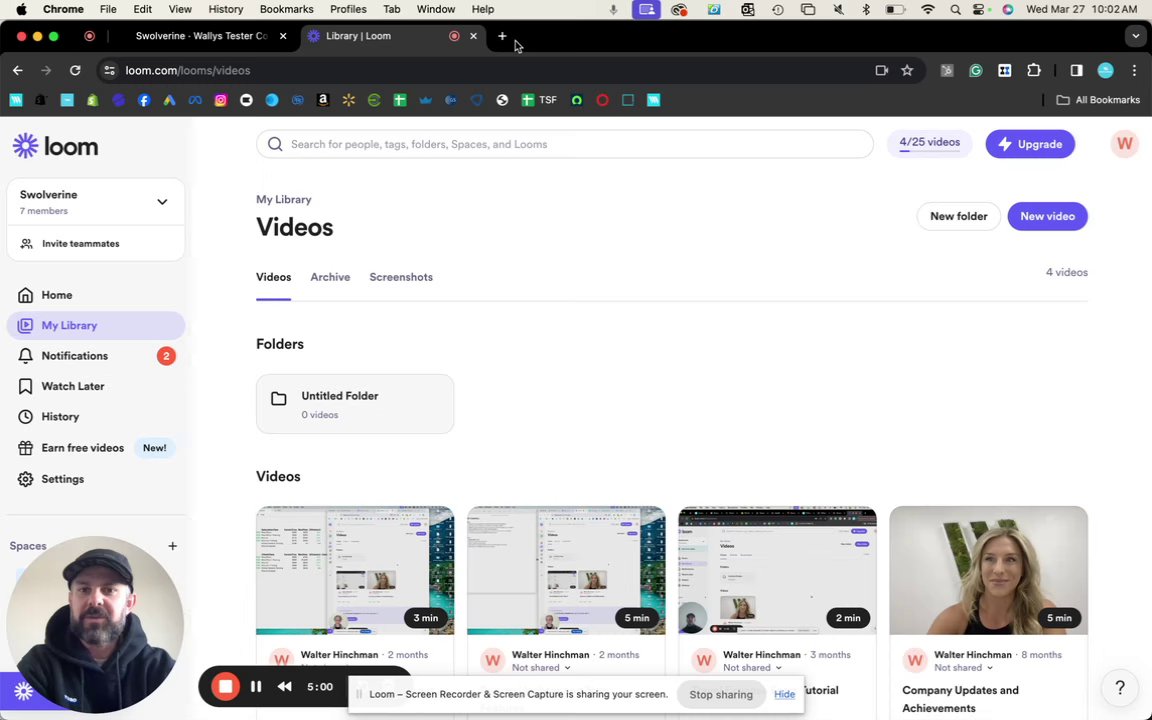
Task: Open the 4/25 videos usage indicator
Action: coord(929,143)
